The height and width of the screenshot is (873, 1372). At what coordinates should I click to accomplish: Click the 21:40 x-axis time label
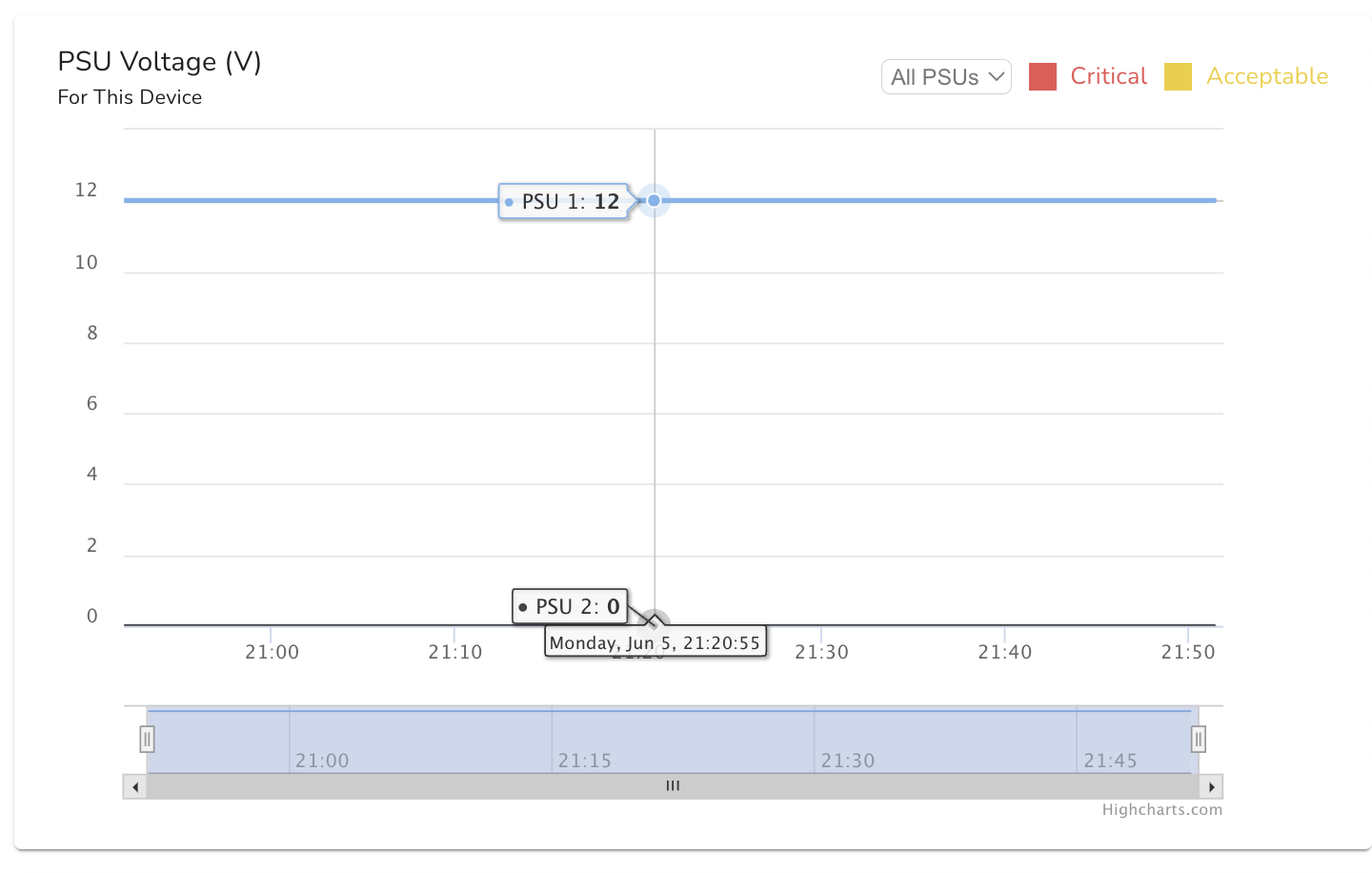pyautogui.click(x=1004, y=652)
